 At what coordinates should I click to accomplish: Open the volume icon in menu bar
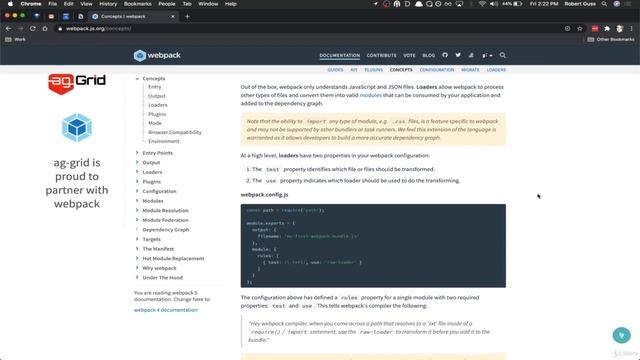pyautogui.click(x=493, y=4)
